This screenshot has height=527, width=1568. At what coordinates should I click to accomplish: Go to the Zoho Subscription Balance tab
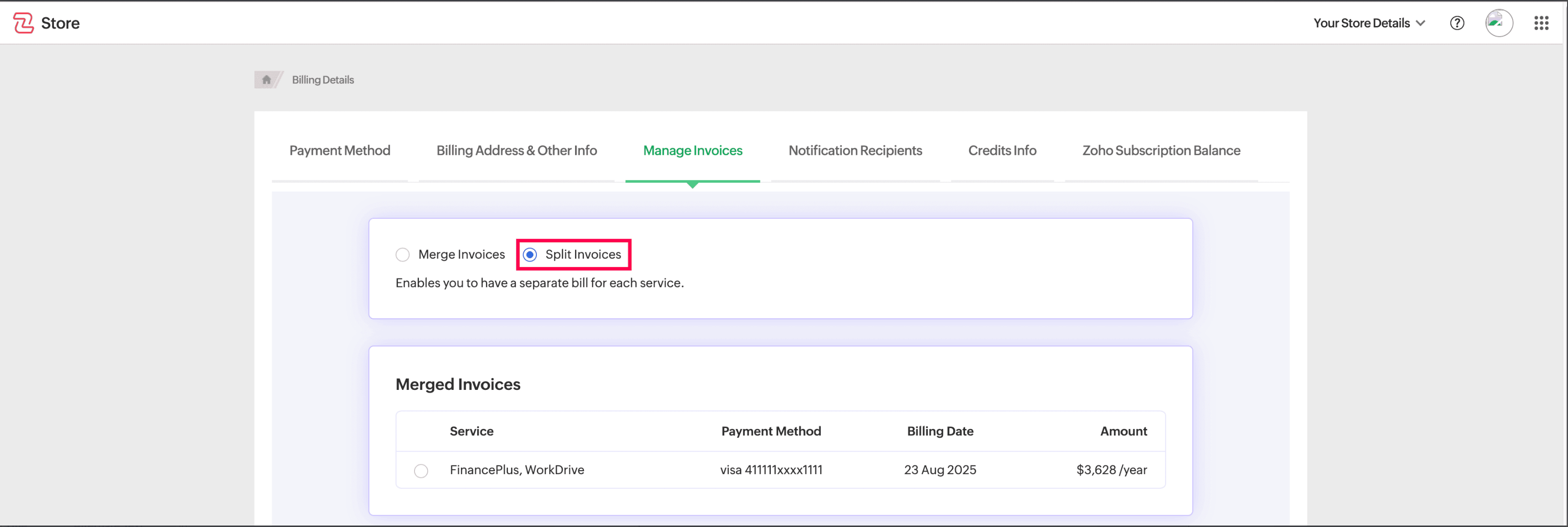click(x=1161, y=150)
